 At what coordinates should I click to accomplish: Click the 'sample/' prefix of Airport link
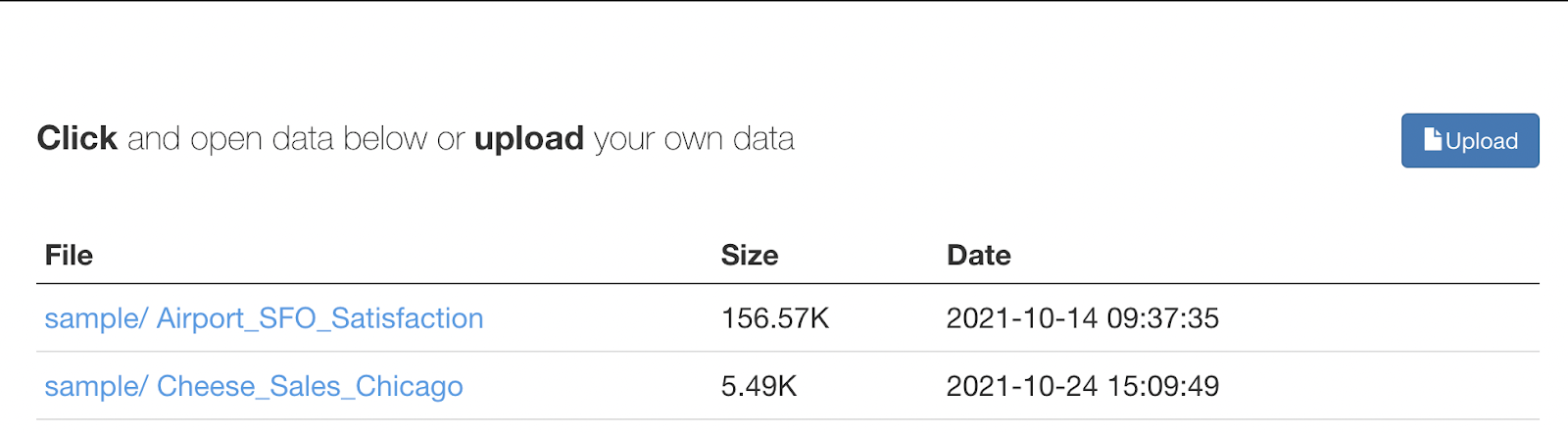click(x=96, y=318)
